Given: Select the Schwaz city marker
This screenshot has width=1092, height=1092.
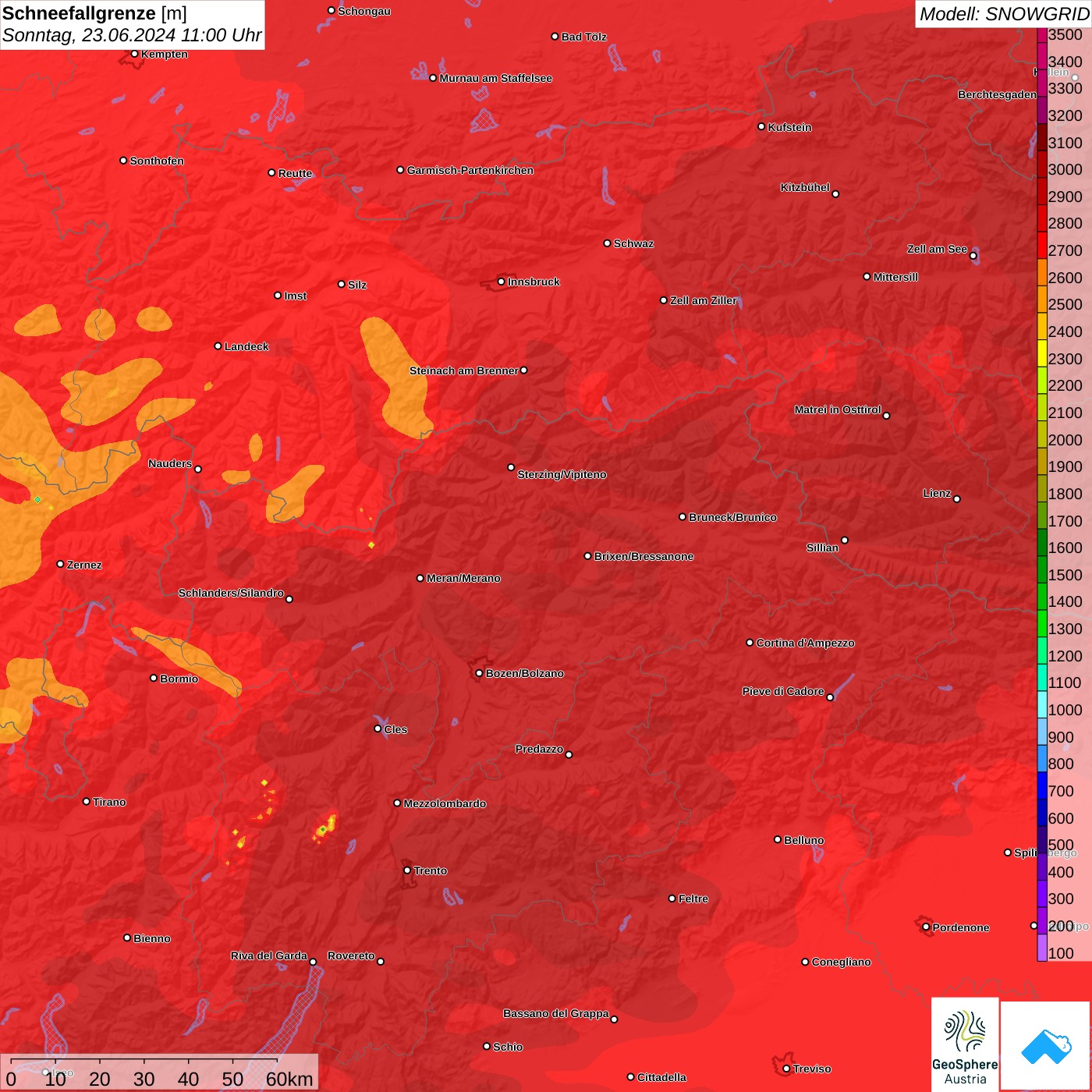Looking at the screenshot, I should [607, 243].
